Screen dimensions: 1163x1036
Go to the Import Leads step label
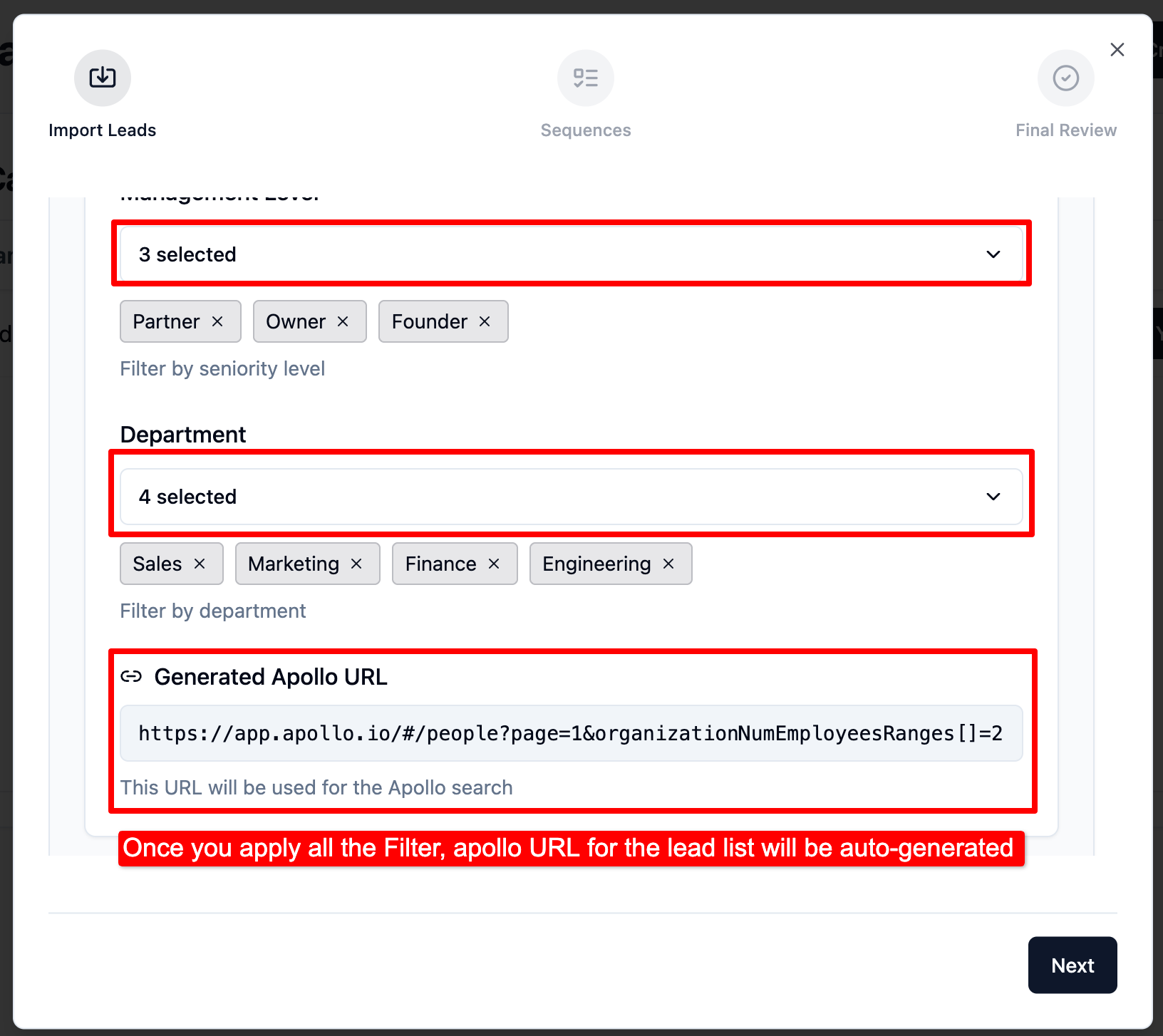pyautogui.click(x=103, y=130)
